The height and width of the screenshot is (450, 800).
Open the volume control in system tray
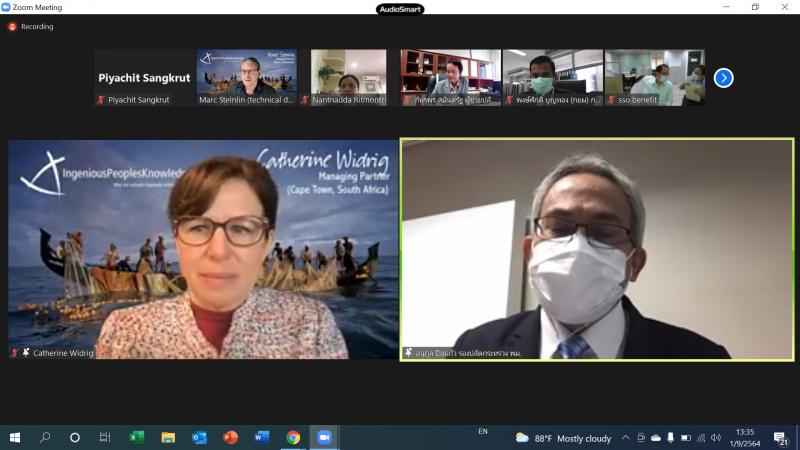point(716,438)
